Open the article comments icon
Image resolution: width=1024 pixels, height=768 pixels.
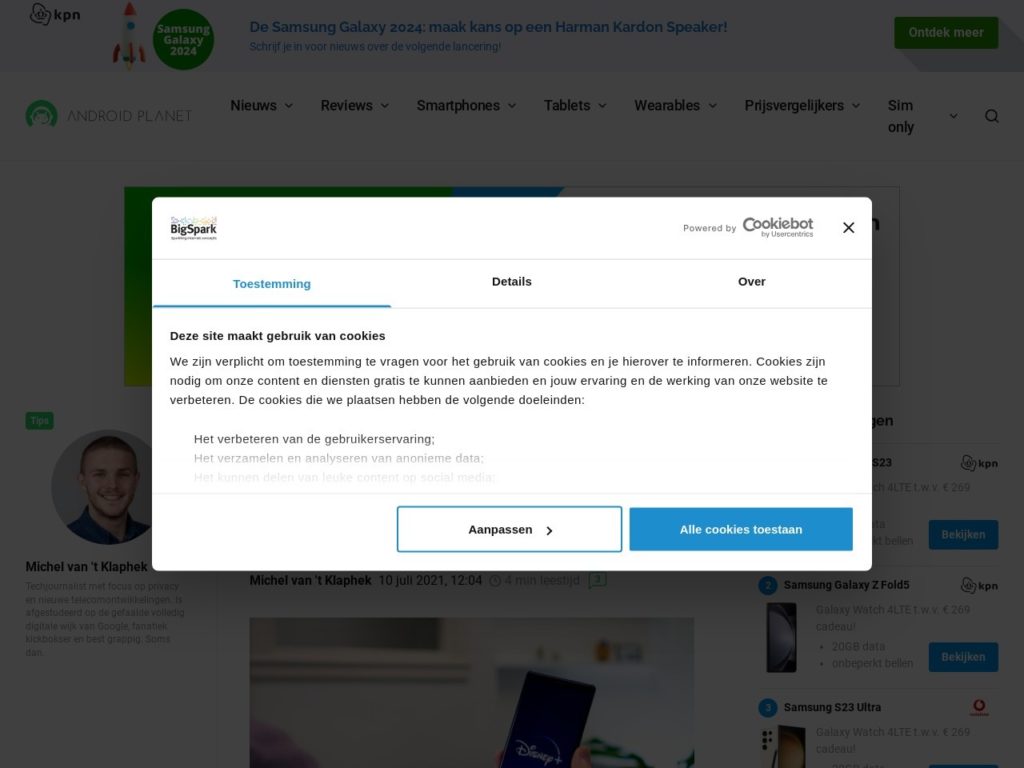[x=598, y=580]
